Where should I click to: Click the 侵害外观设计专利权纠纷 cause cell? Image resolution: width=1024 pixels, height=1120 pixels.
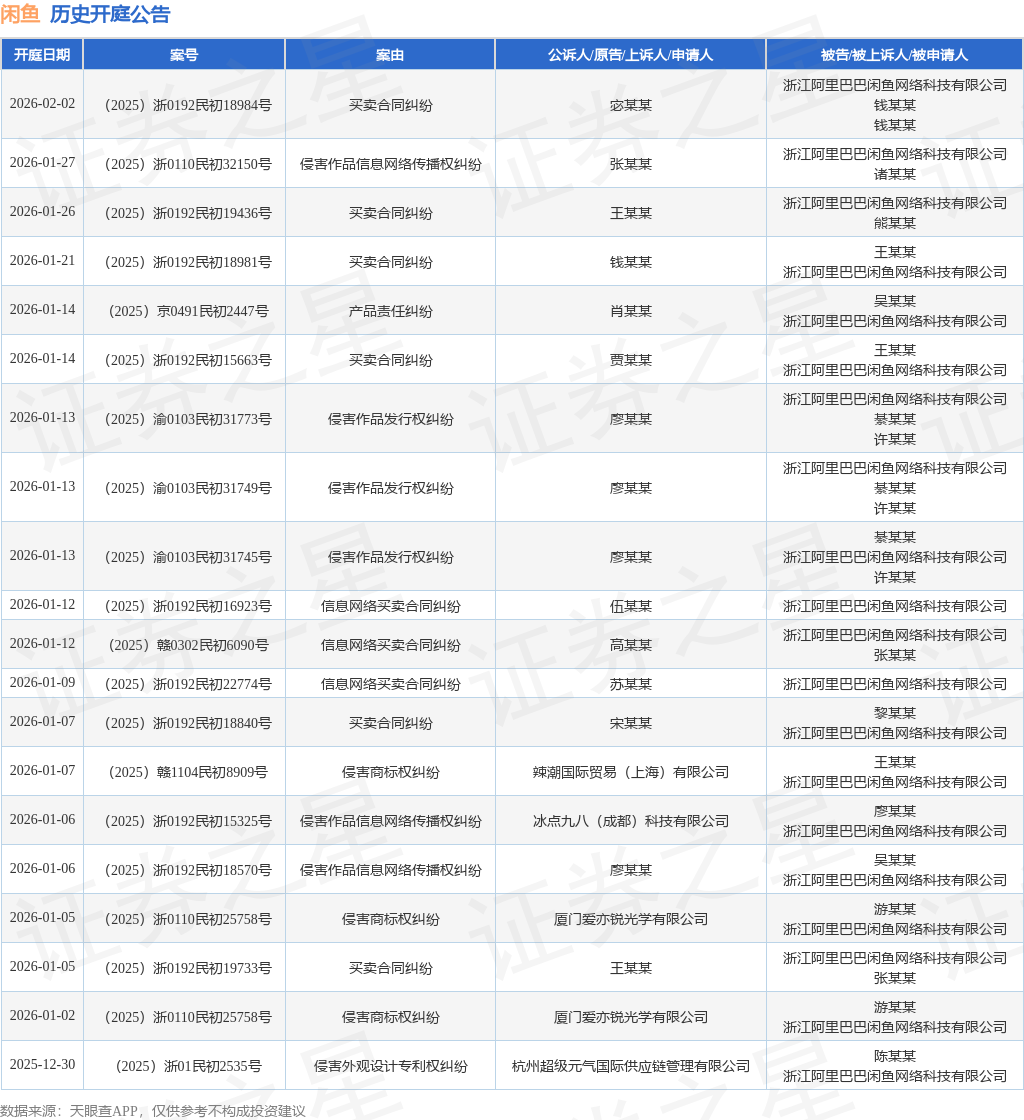click(390, 1066)
